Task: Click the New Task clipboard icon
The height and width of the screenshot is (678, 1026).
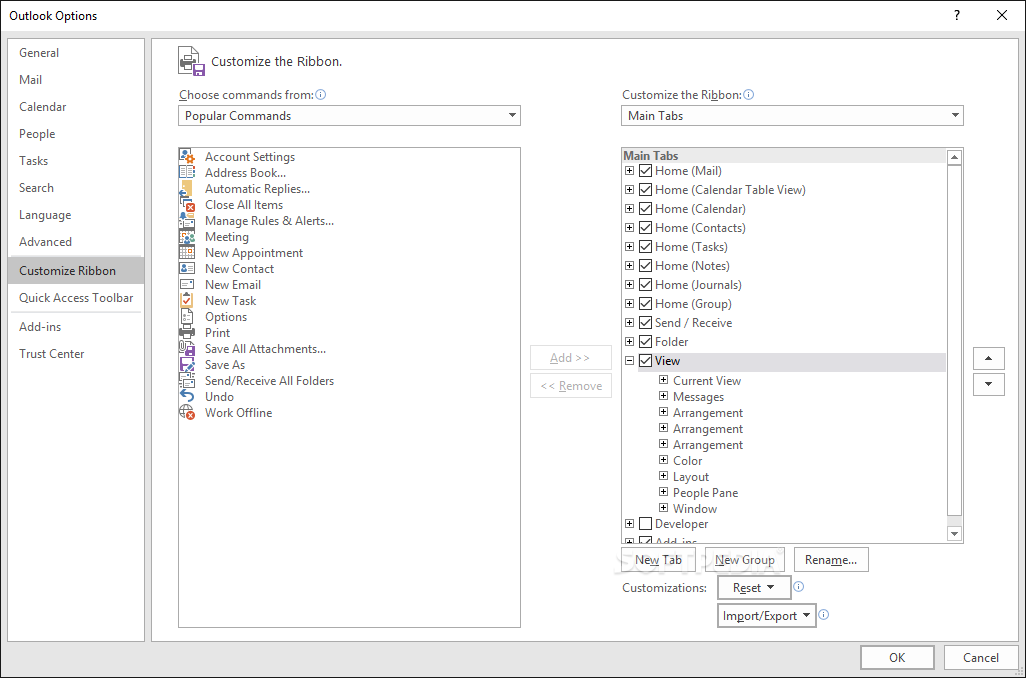Action: pos(187,301)
